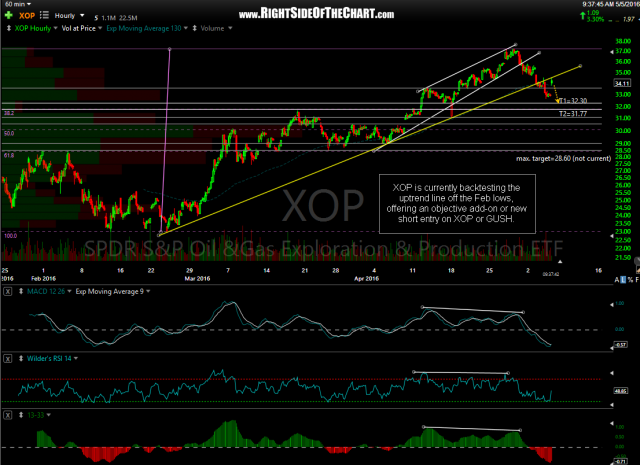Expand the Wilder's RSI 14 menu arrow
Screen dimensions: 640x465
(76, 358)
